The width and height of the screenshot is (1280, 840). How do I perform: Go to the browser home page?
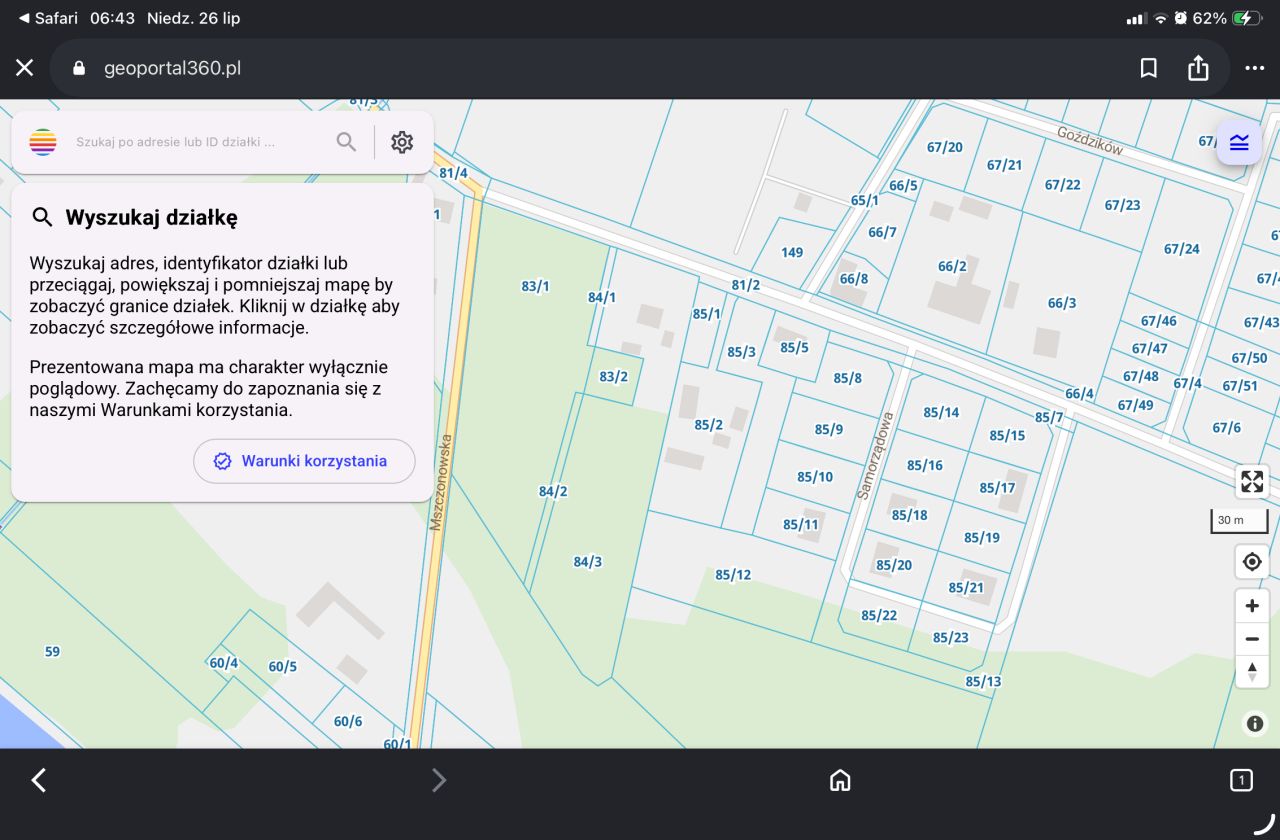click(x=840, y=780)
